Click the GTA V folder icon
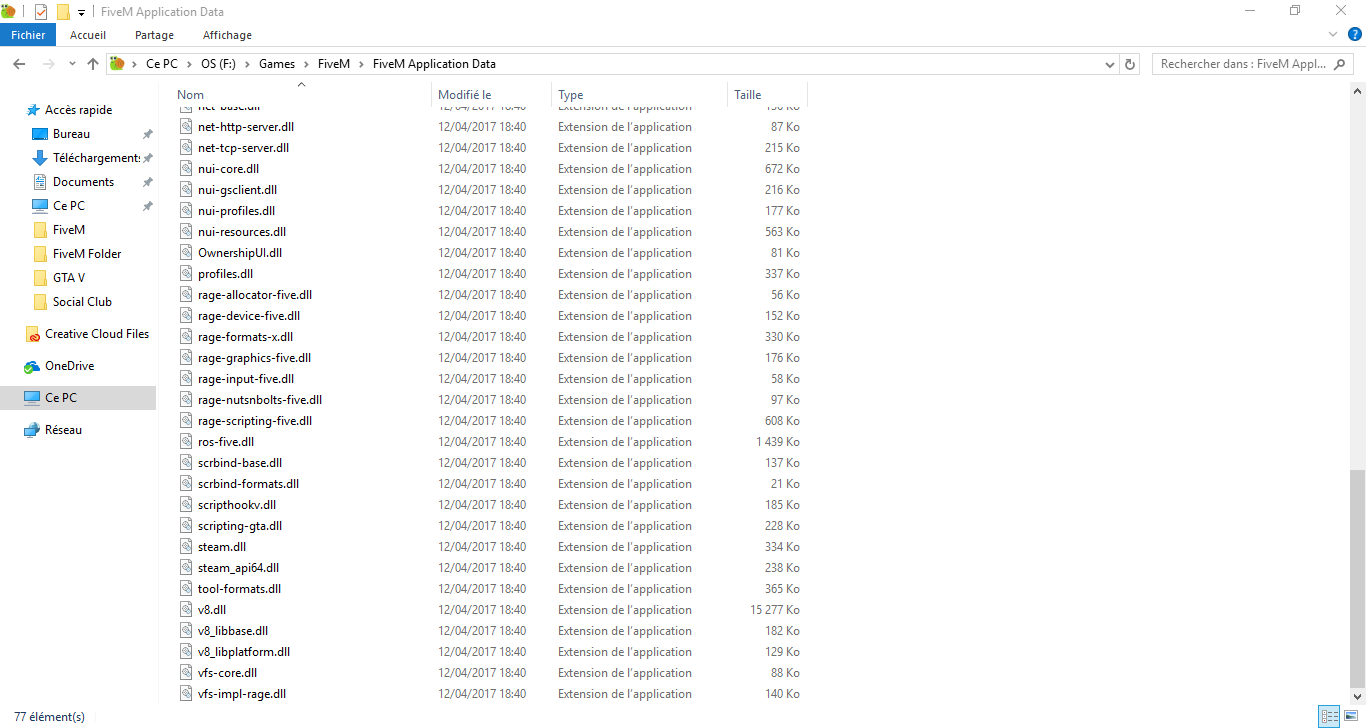The width and height of the screenshot is (1366, 728). tap(40, 278)
